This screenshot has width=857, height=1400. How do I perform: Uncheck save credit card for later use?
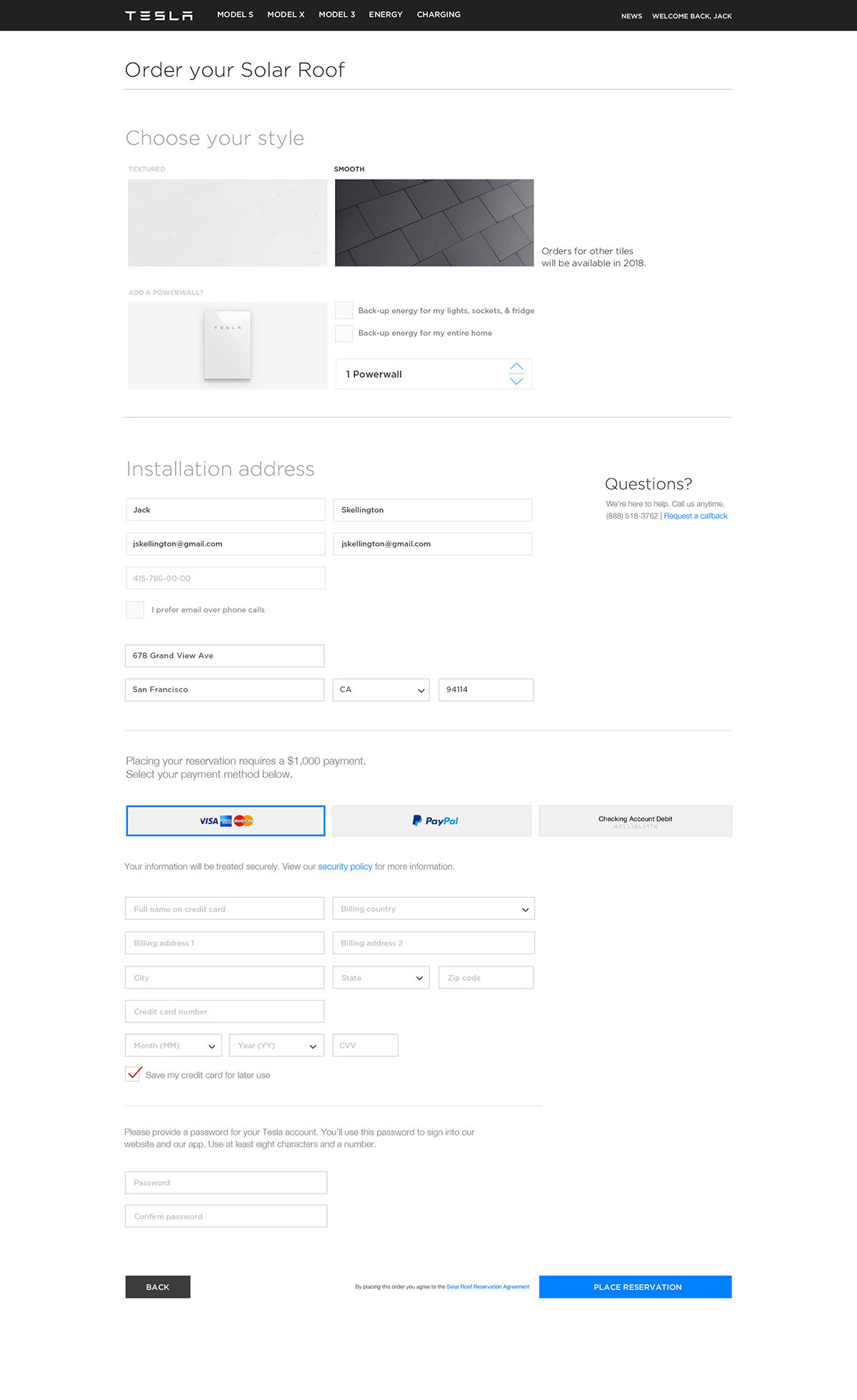pos(133,1074)
